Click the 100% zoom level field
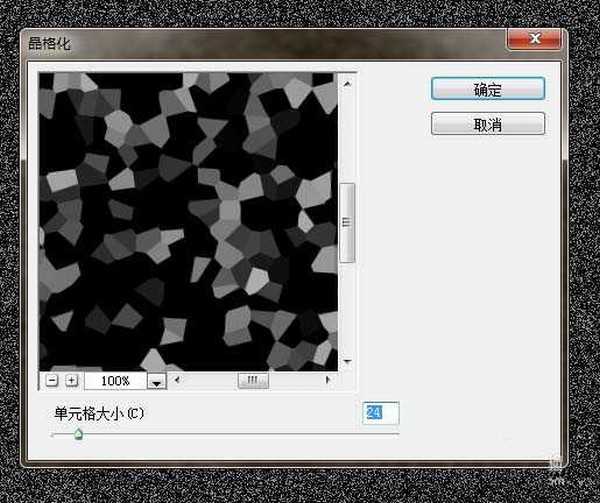 pyautogui.click(x=115, y=381)
